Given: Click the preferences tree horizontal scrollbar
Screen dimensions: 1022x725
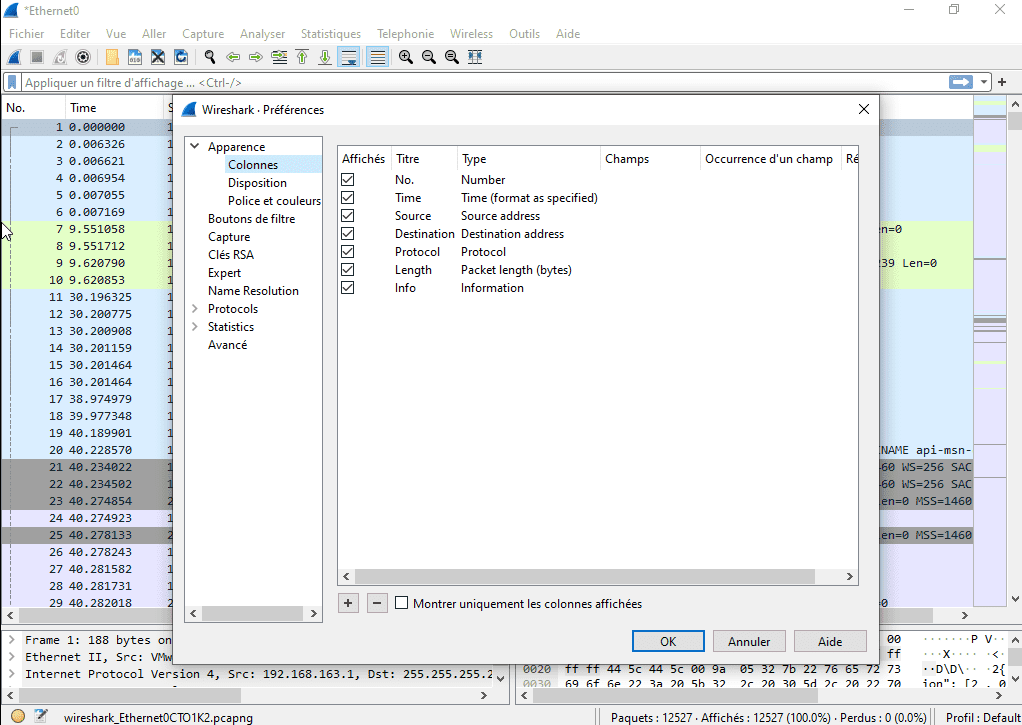Looking at the screenshot, I should pos(252,613).
